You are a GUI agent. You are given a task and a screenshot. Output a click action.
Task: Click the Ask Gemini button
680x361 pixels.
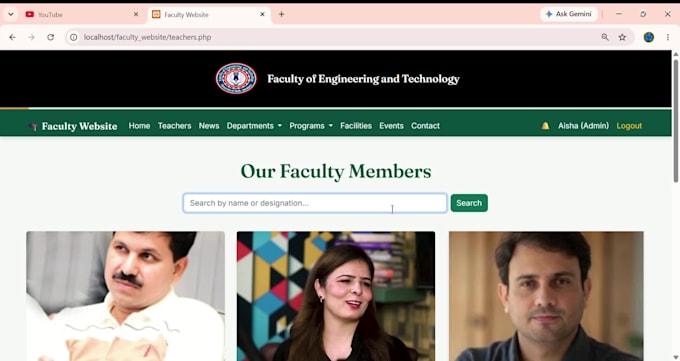tap(569, 14)
